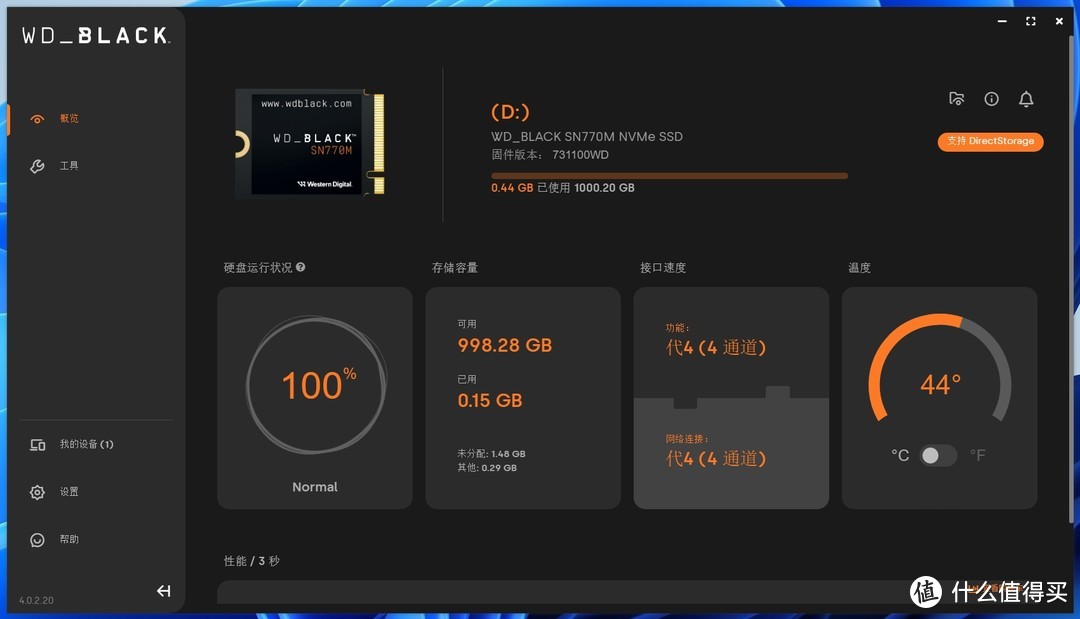The width and height of the screenshot is (1080, 619).
Task: Click the chat icon beside 帮助
Action: pos(37,540)
